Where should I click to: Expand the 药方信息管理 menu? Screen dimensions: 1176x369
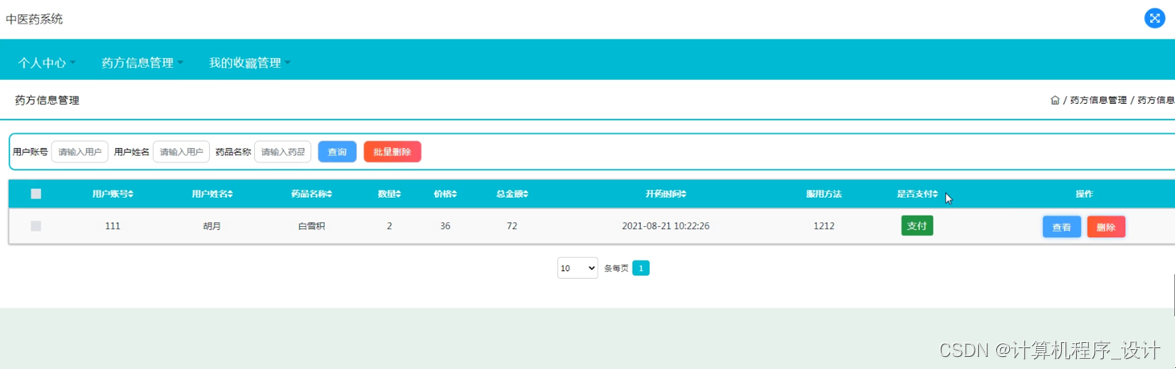tap(142, 63)
